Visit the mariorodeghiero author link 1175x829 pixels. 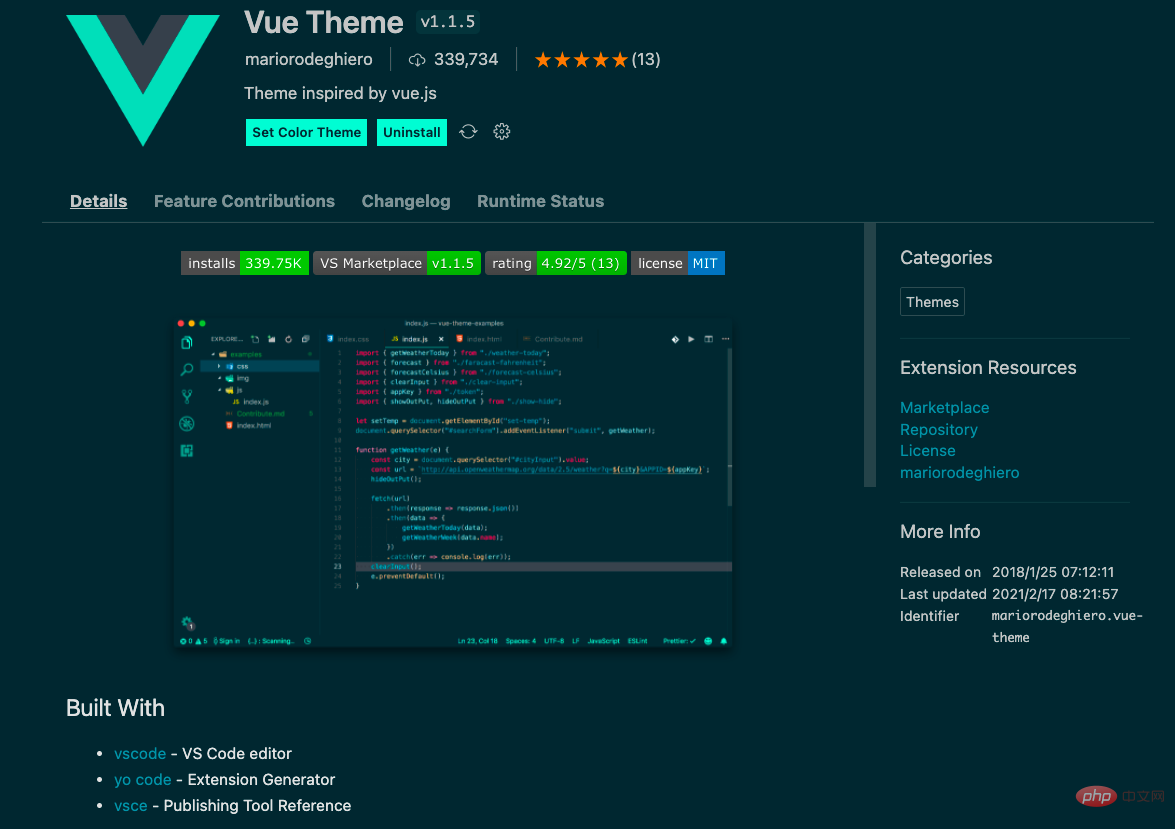[960, 472]
